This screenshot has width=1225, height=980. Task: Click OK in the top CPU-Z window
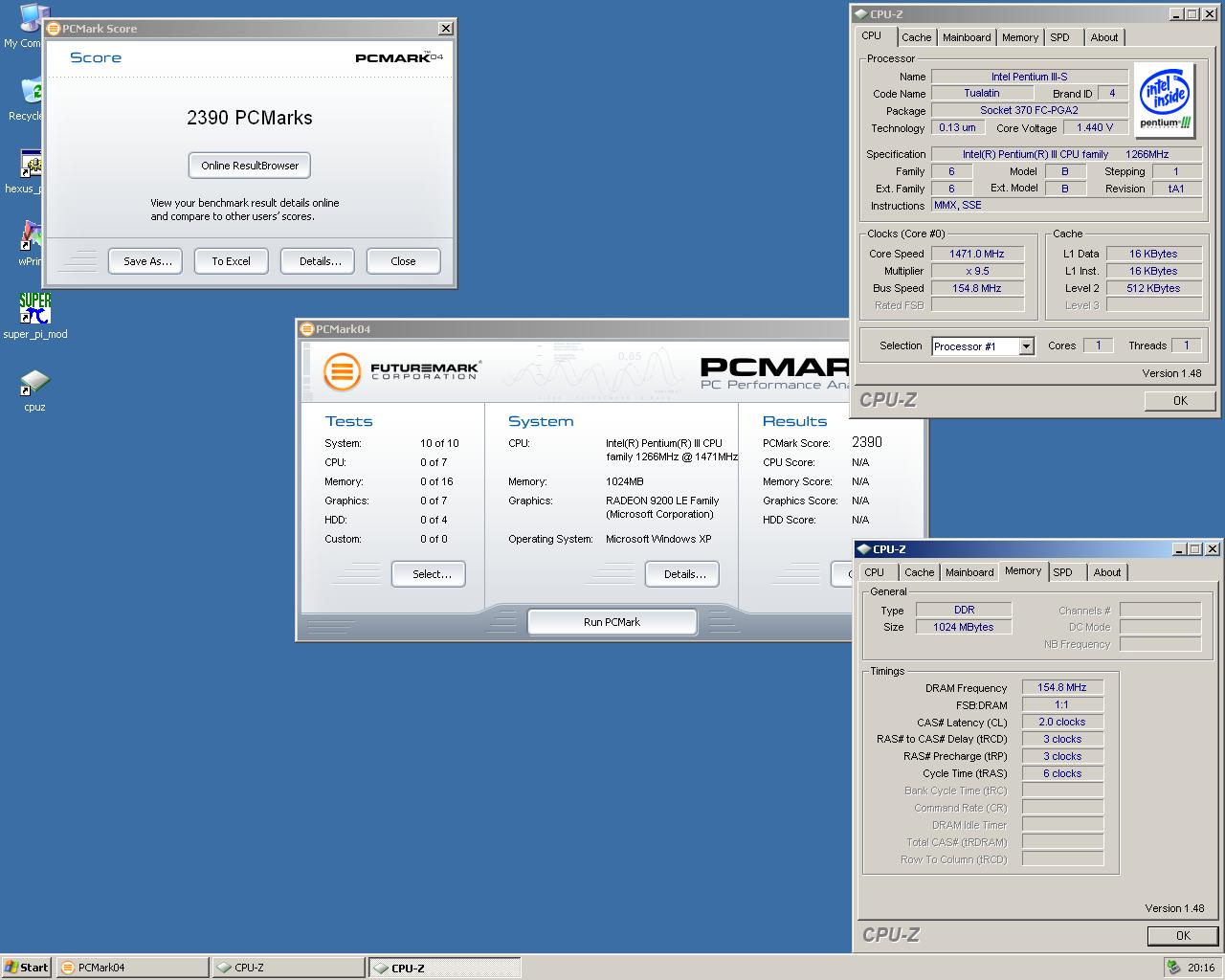(x=1180, y=401)
